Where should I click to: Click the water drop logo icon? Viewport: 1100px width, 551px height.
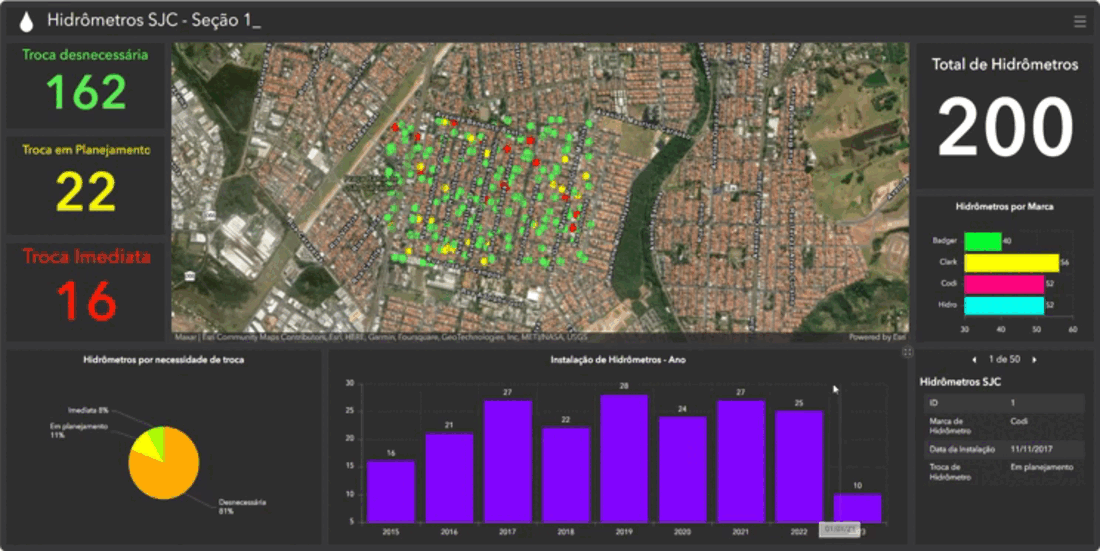pyautogui.click(x=26, y=20)
